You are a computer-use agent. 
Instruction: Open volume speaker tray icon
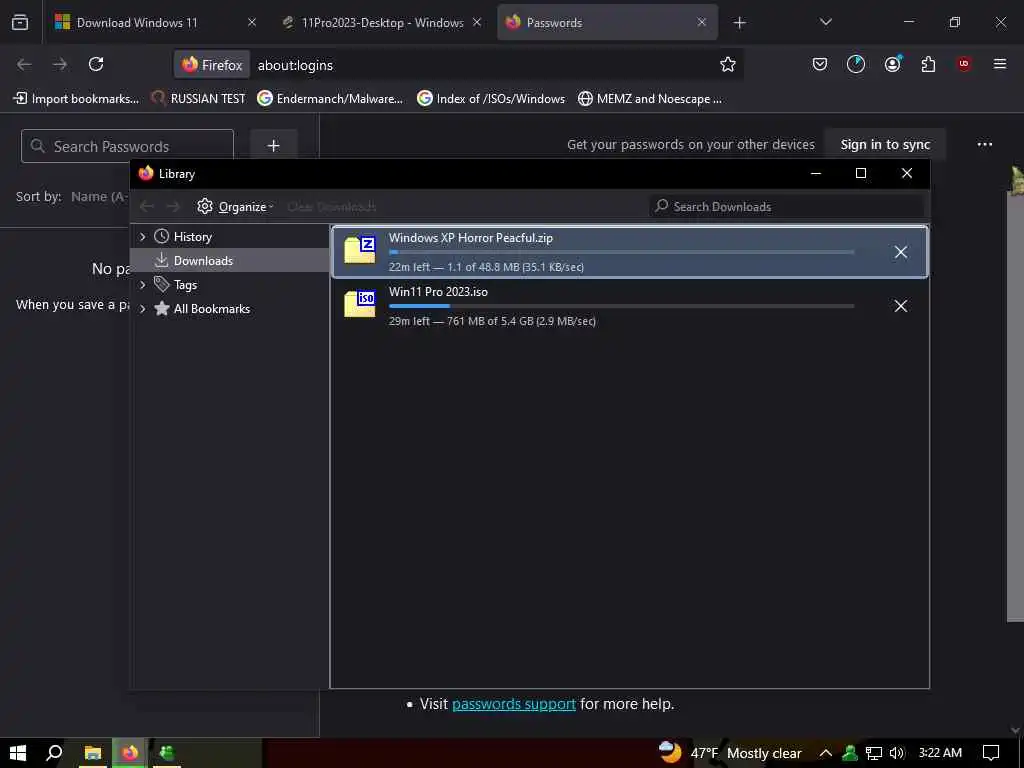[x=897, y=753]
